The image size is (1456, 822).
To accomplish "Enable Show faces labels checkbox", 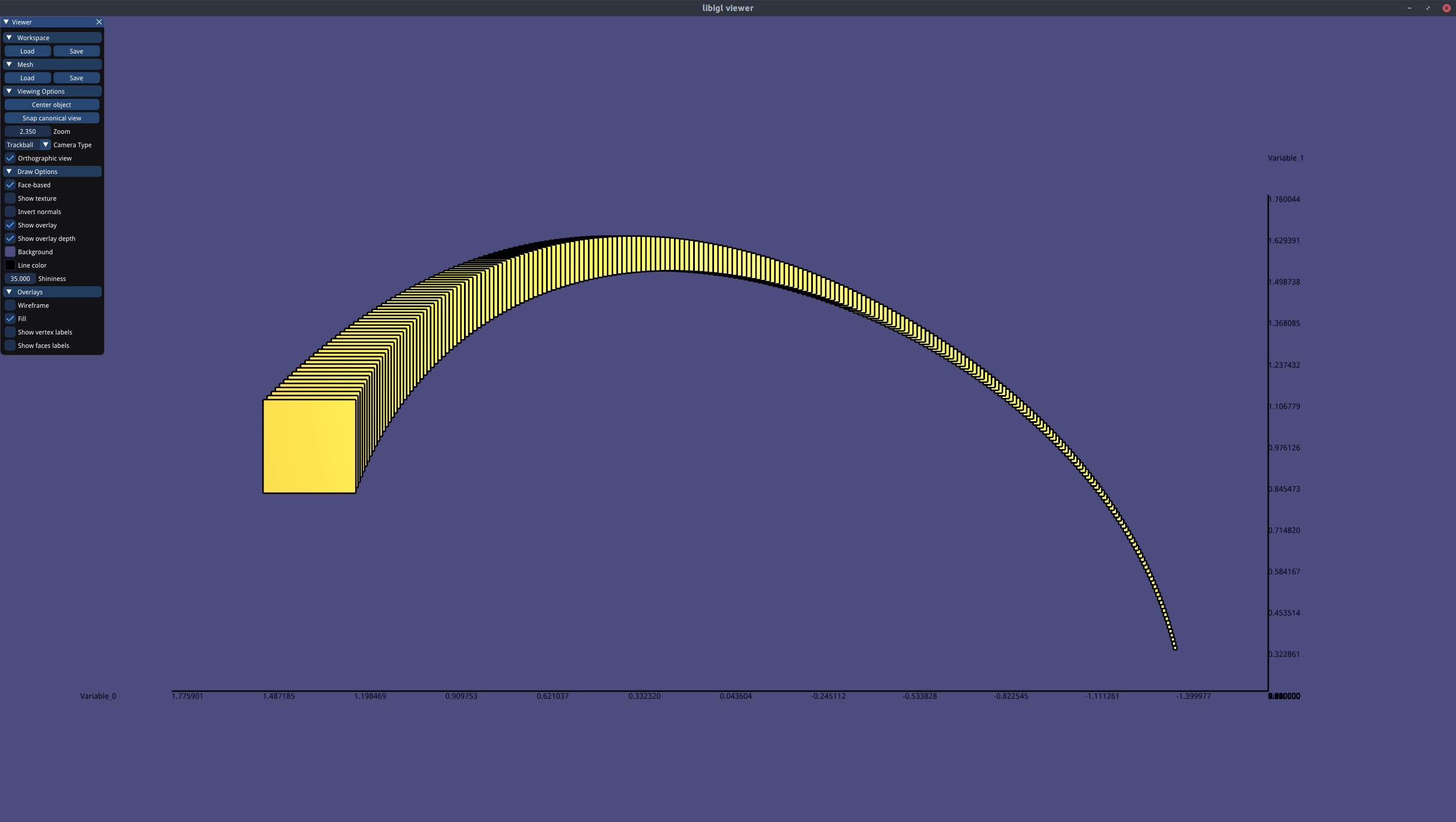I will point(10,346).
